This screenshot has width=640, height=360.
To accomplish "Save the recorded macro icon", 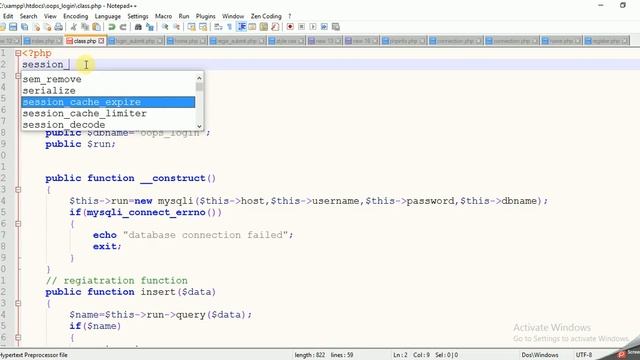I will click(336, 27).
